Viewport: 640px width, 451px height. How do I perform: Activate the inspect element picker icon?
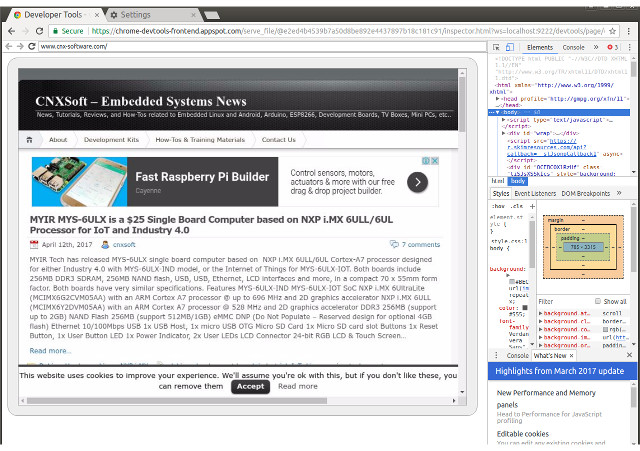496,47
